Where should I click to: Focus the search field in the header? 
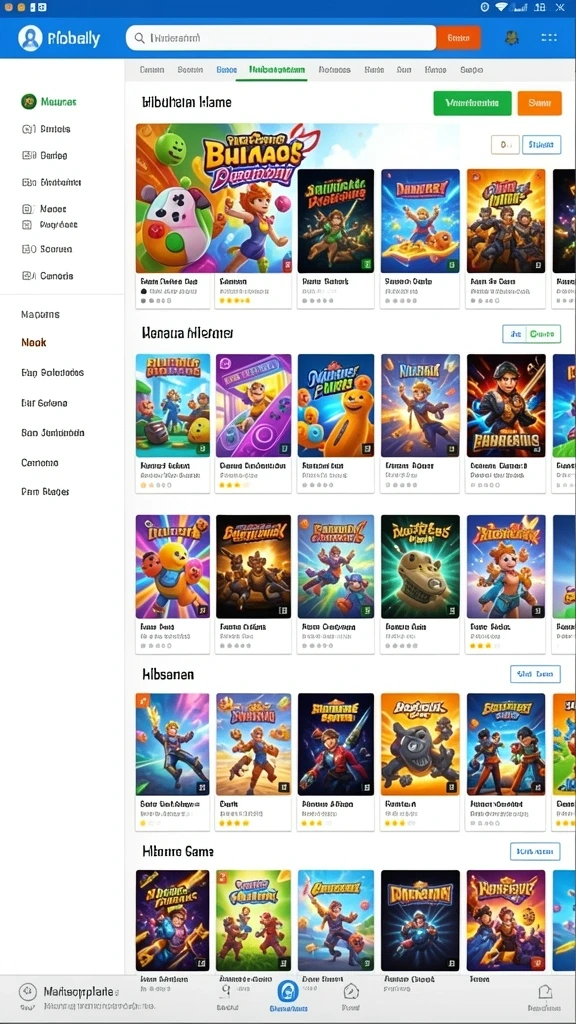click(281, 38)
